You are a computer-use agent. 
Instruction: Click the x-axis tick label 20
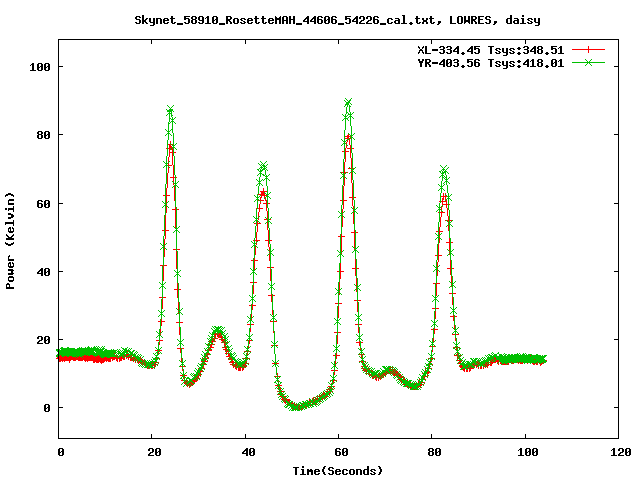(x=154, y=452)
